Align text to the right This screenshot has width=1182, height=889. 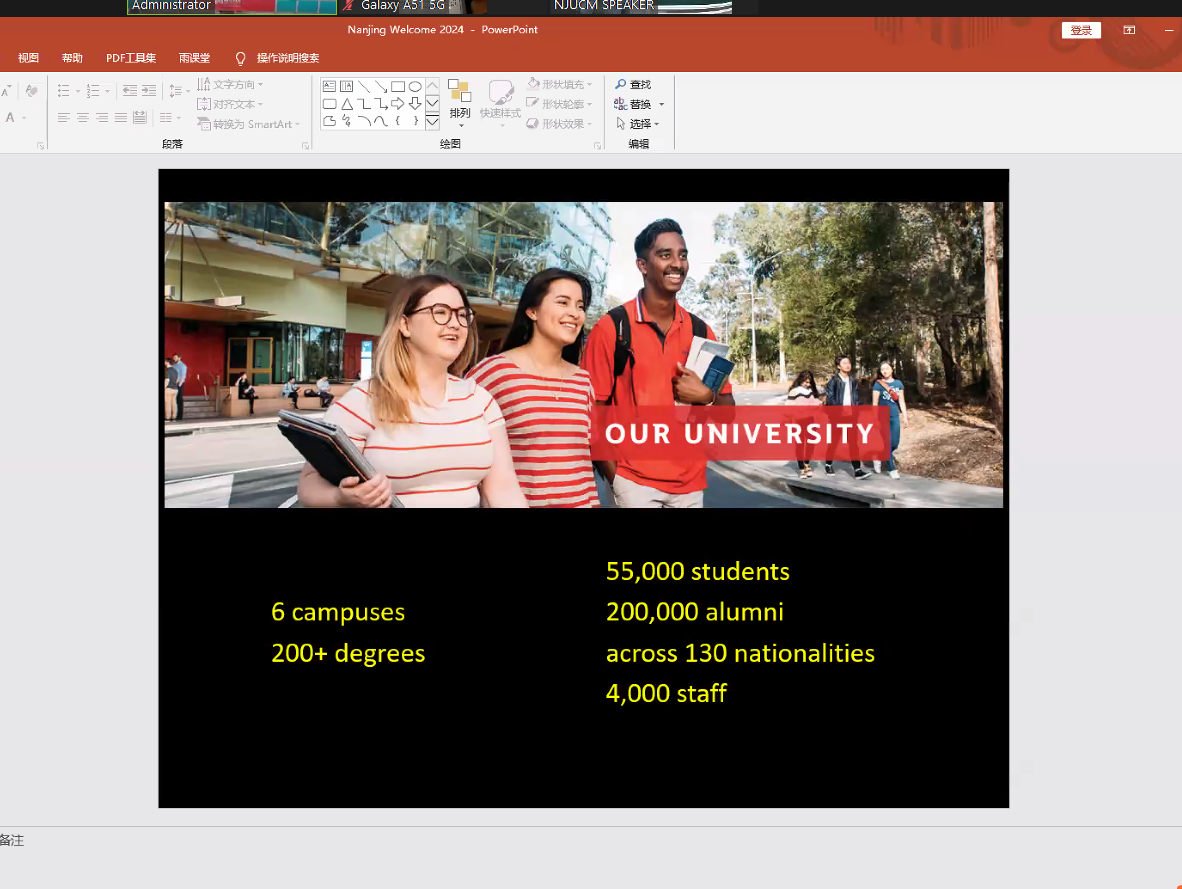point(101,118)
